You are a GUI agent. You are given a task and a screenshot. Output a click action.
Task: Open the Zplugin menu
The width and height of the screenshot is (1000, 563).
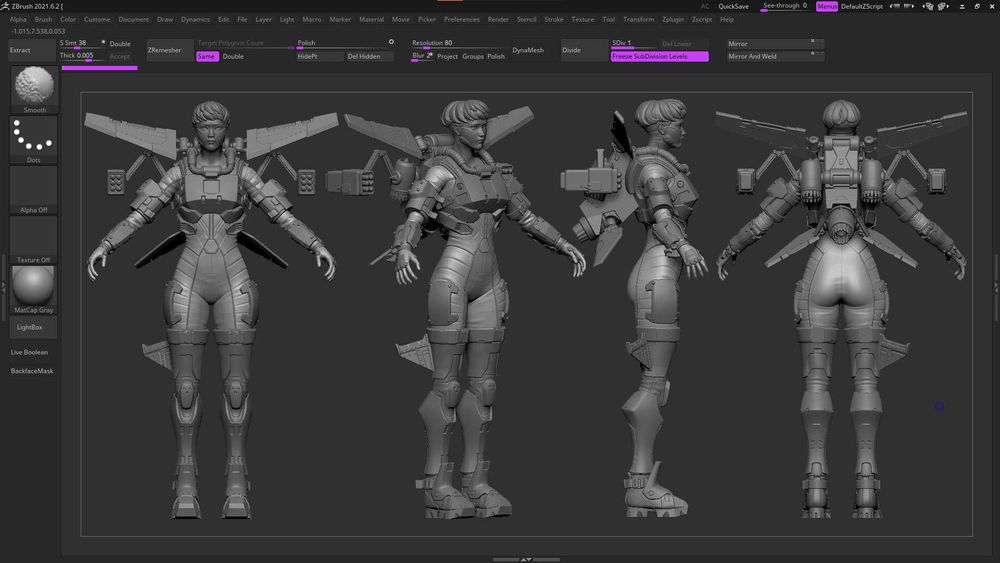tap(673, 19)
